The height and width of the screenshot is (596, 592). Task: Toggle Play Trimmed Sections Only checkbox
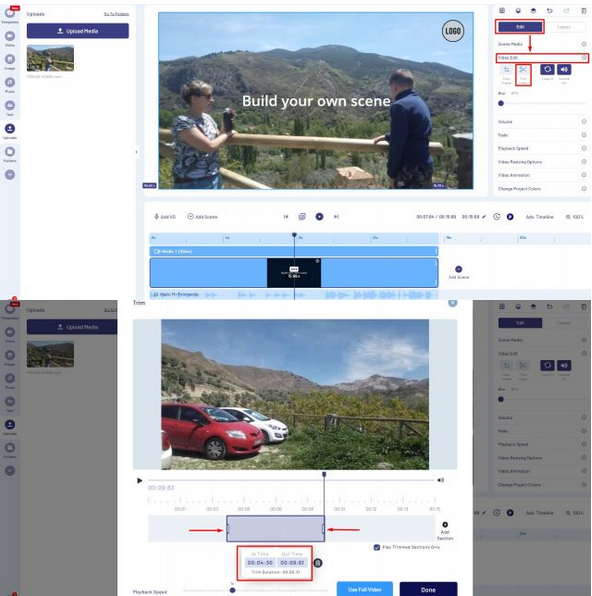point(377,547)
